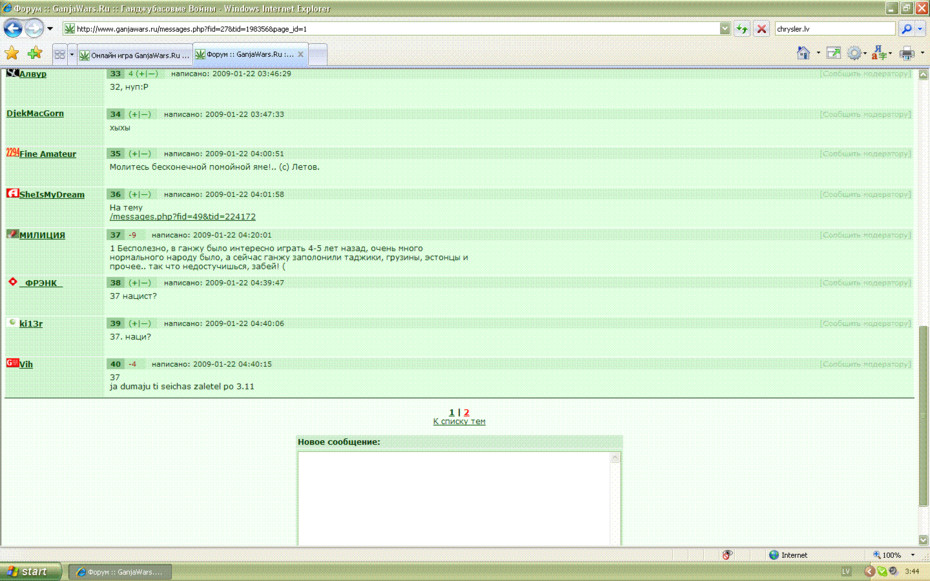This screenshot has height=581, width=930.
Task: Click the address bar URL field
Action: [391, 28]
